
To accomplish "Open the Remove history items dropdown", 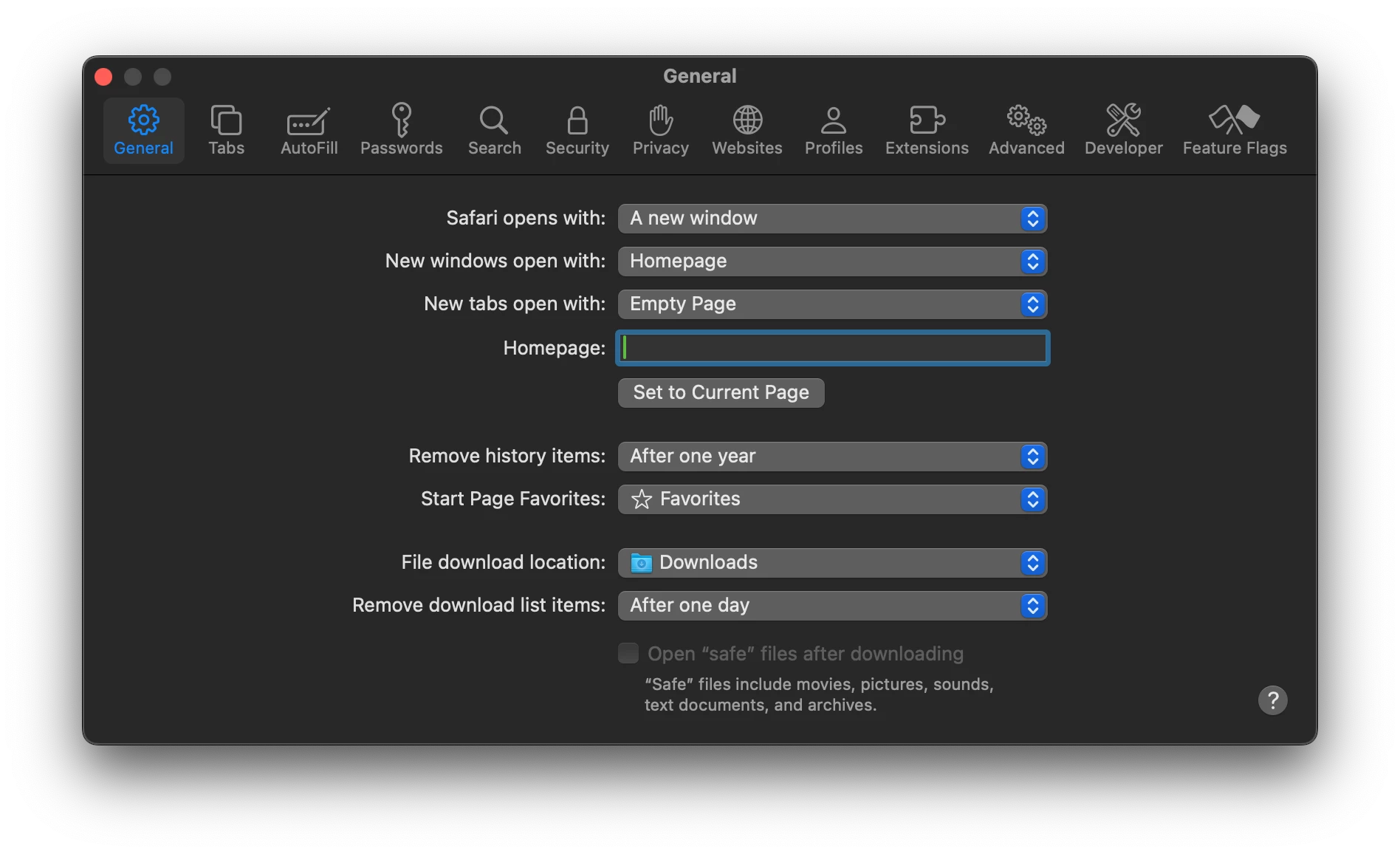I will 832,457.
